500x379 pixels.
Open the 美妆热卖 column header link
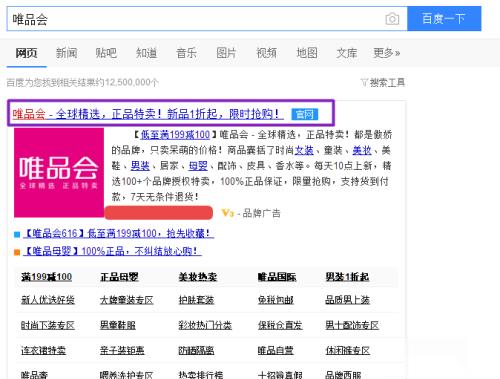tap(198, 277)
